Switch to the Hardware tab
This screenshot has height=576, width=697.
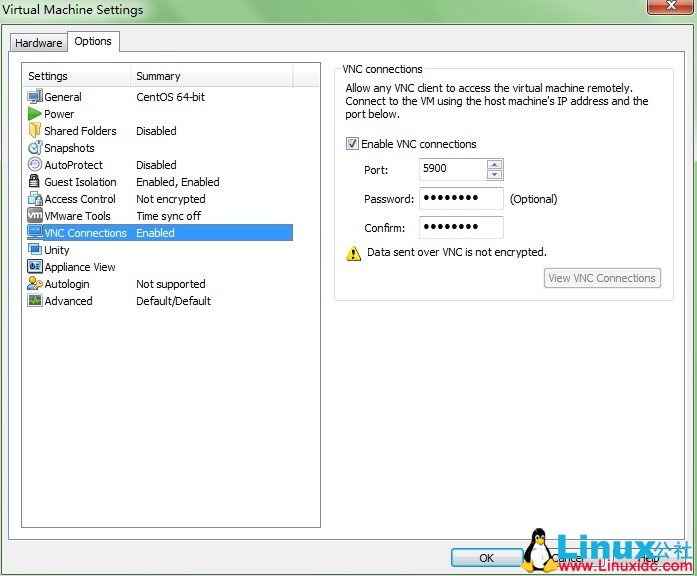[x=39, y=43]
